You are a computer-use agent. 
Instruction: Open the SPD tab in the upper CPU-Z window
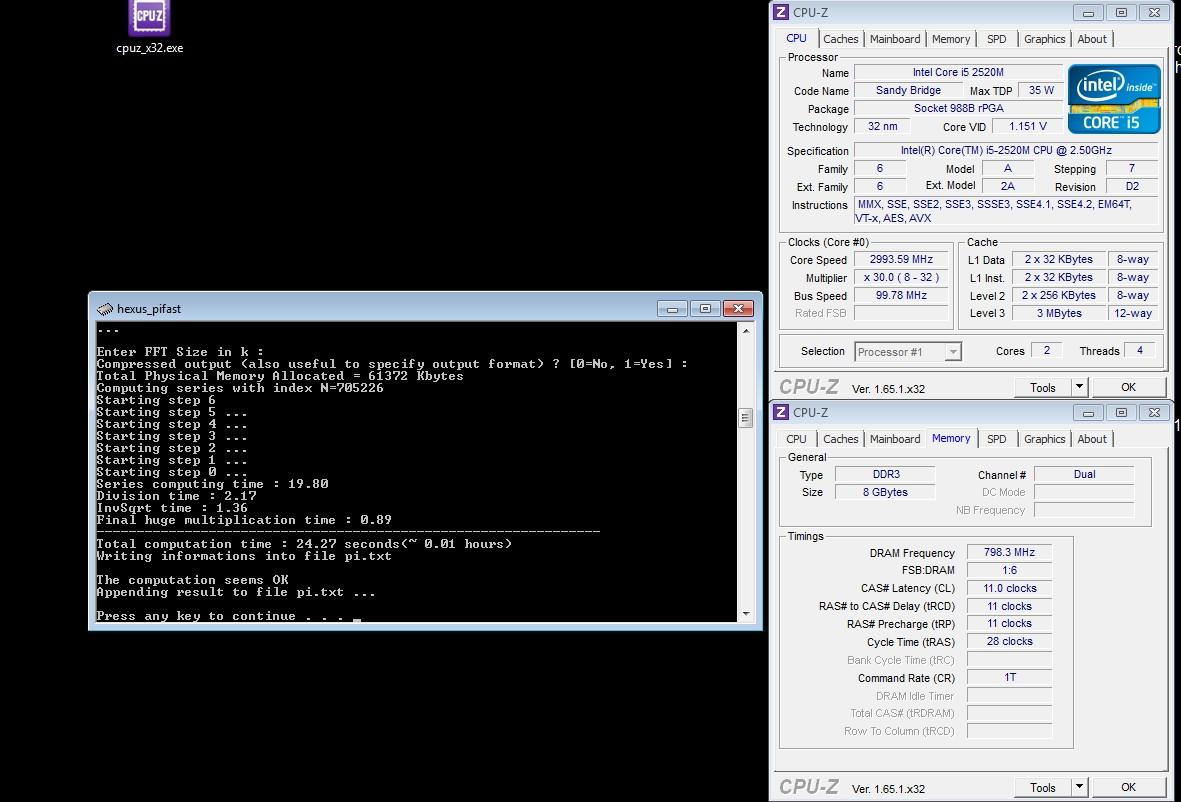996,39
